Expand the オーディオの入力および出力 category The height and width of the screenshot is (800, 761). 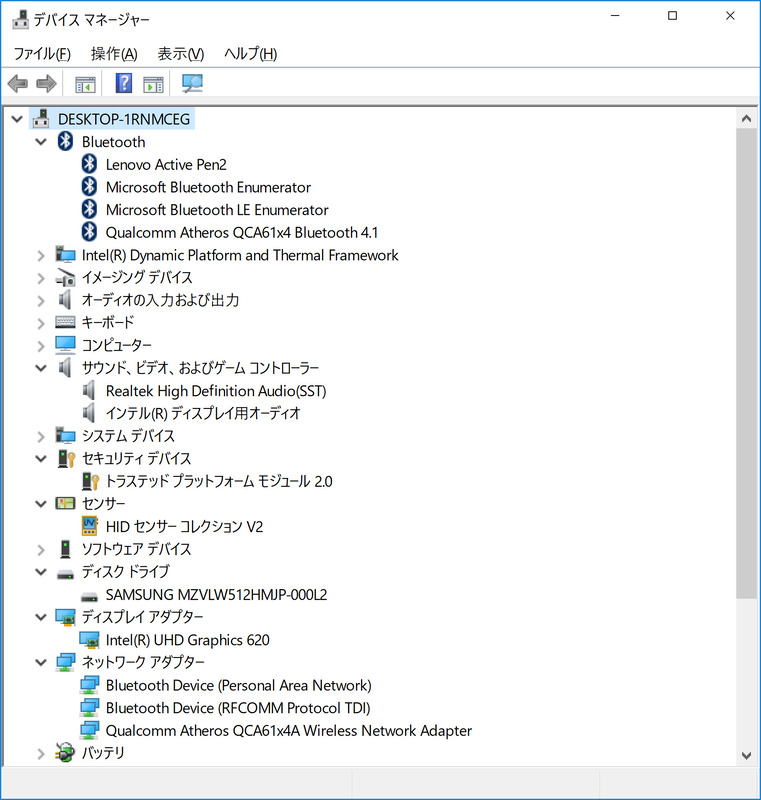click(41, 301)
